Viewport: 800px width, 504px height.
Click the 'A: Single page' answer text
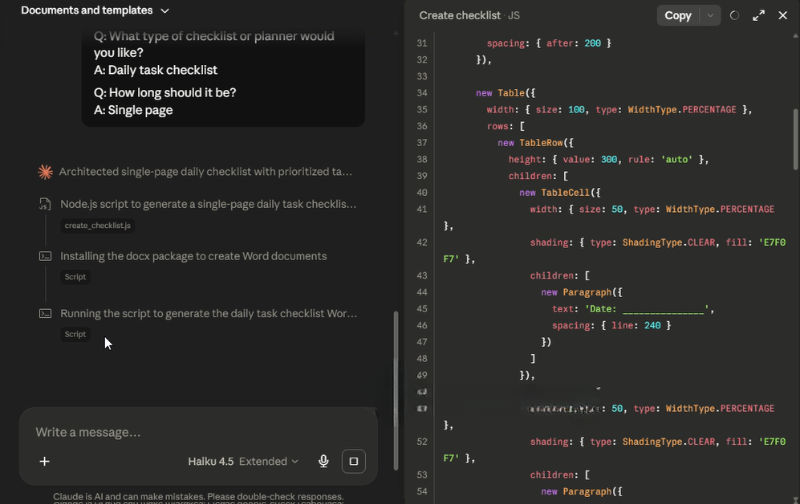[133, 110]
